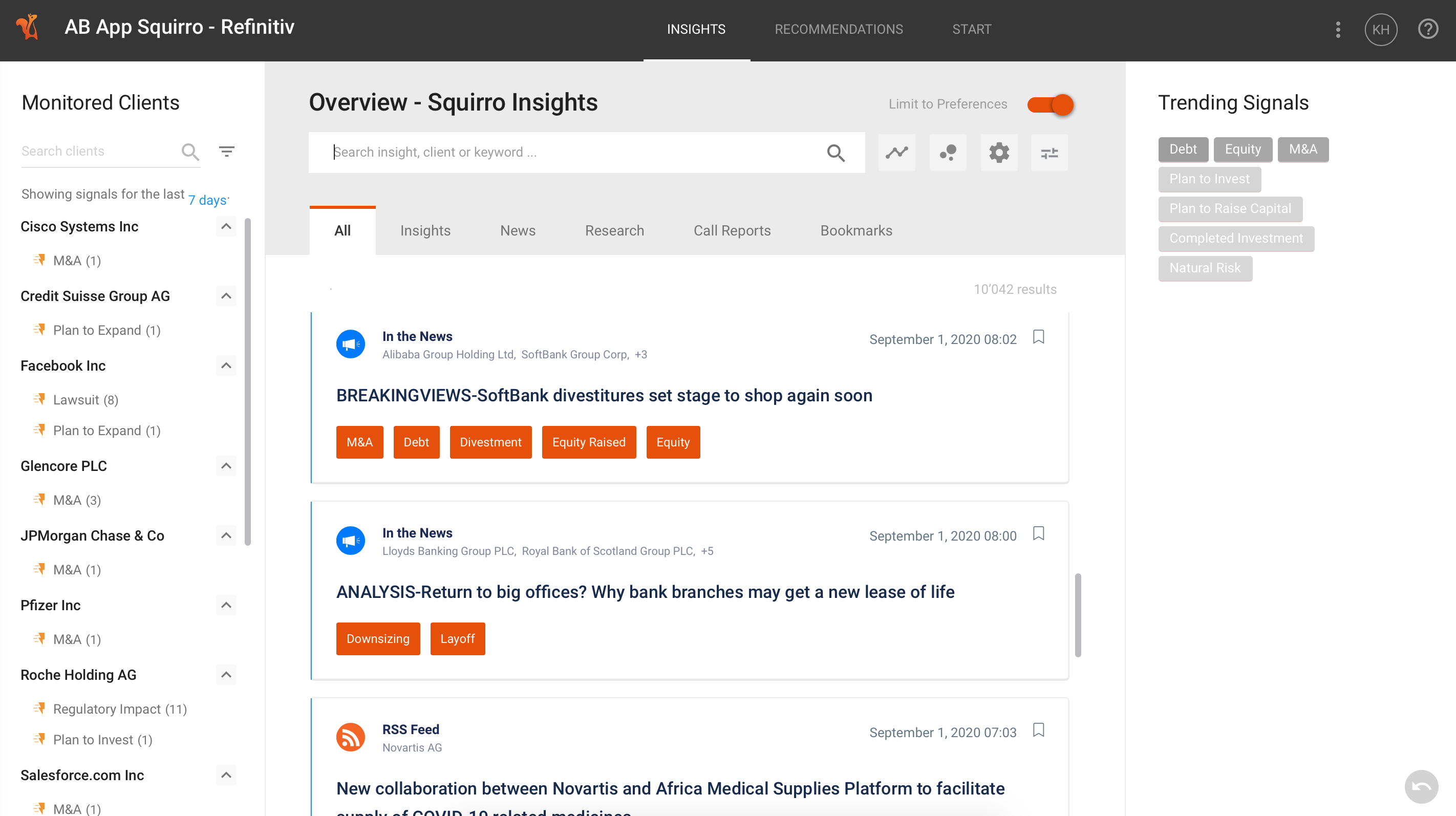The image size is (1456, 816).
Task: Switch to the Recommendations nav tab
Action: [x=839, y=29]
